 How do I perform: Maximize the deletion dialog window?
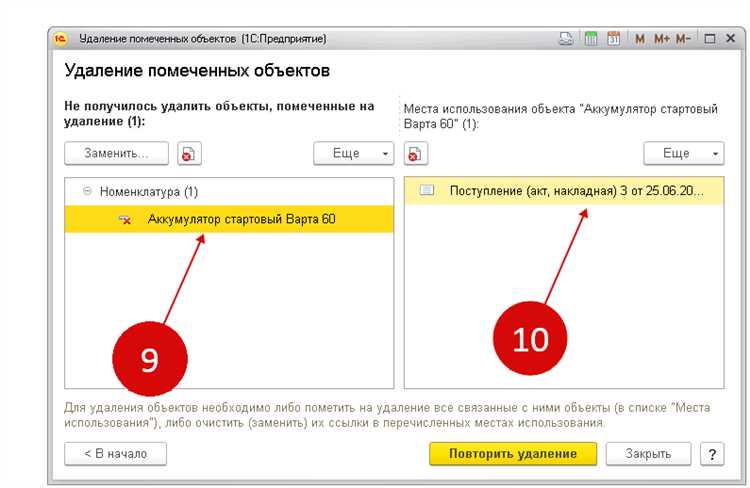(710, 39)
